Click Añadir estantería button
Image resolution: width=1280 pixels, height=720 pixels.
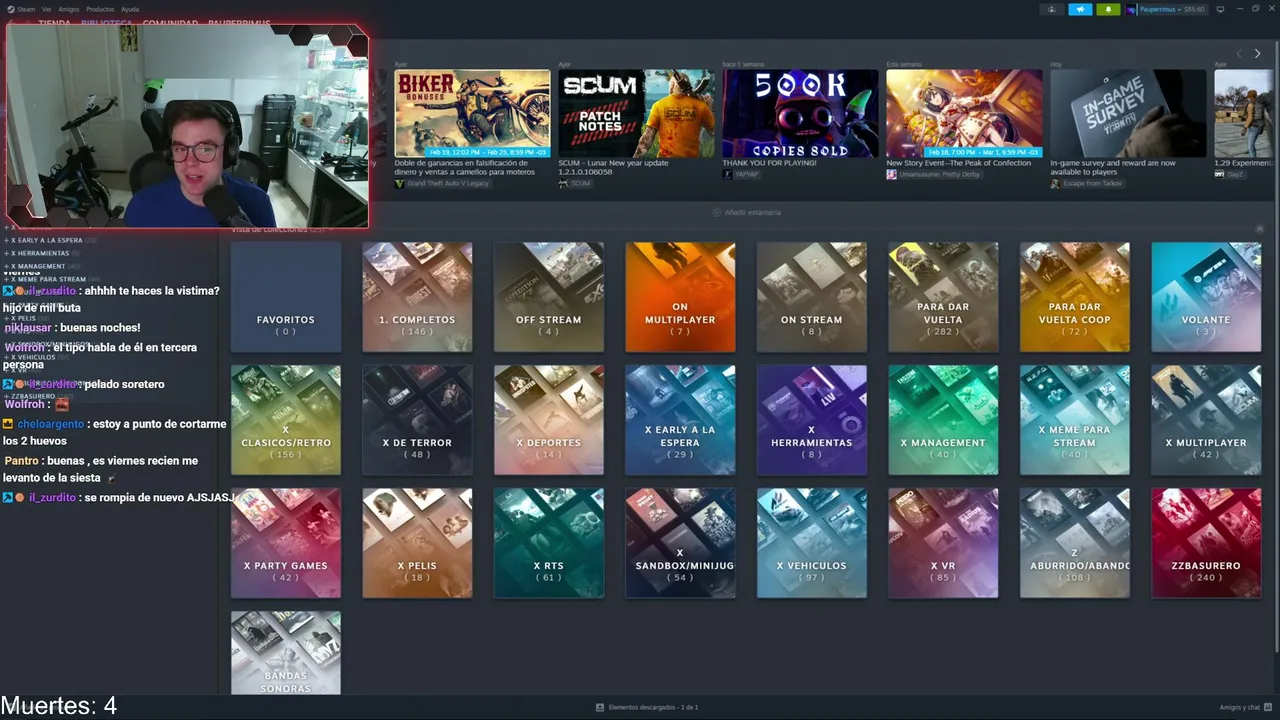click(x=746, y=212)
